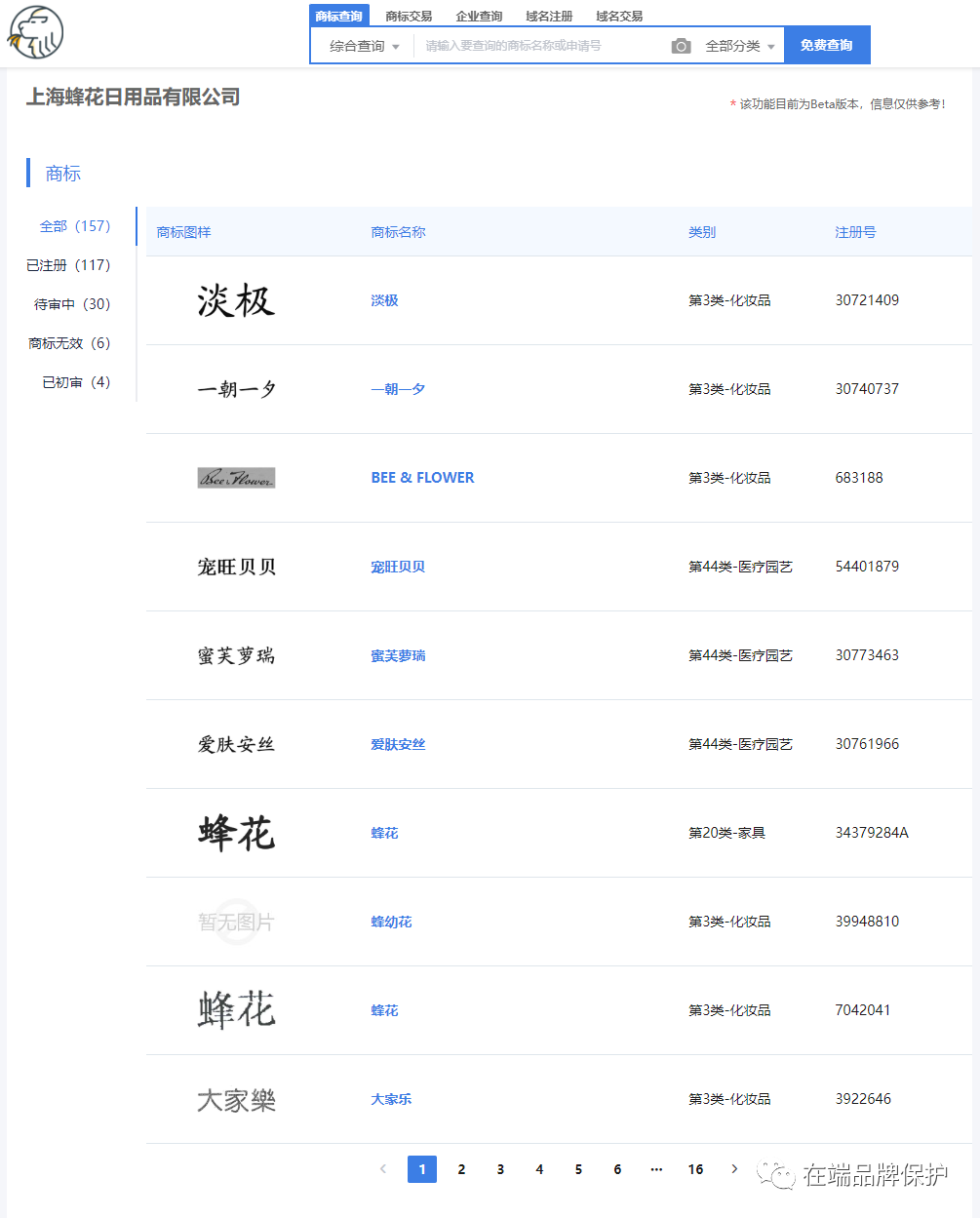Click the 免费查询 search button
This screenshot has height=1218, width=980.
(827, 45)
